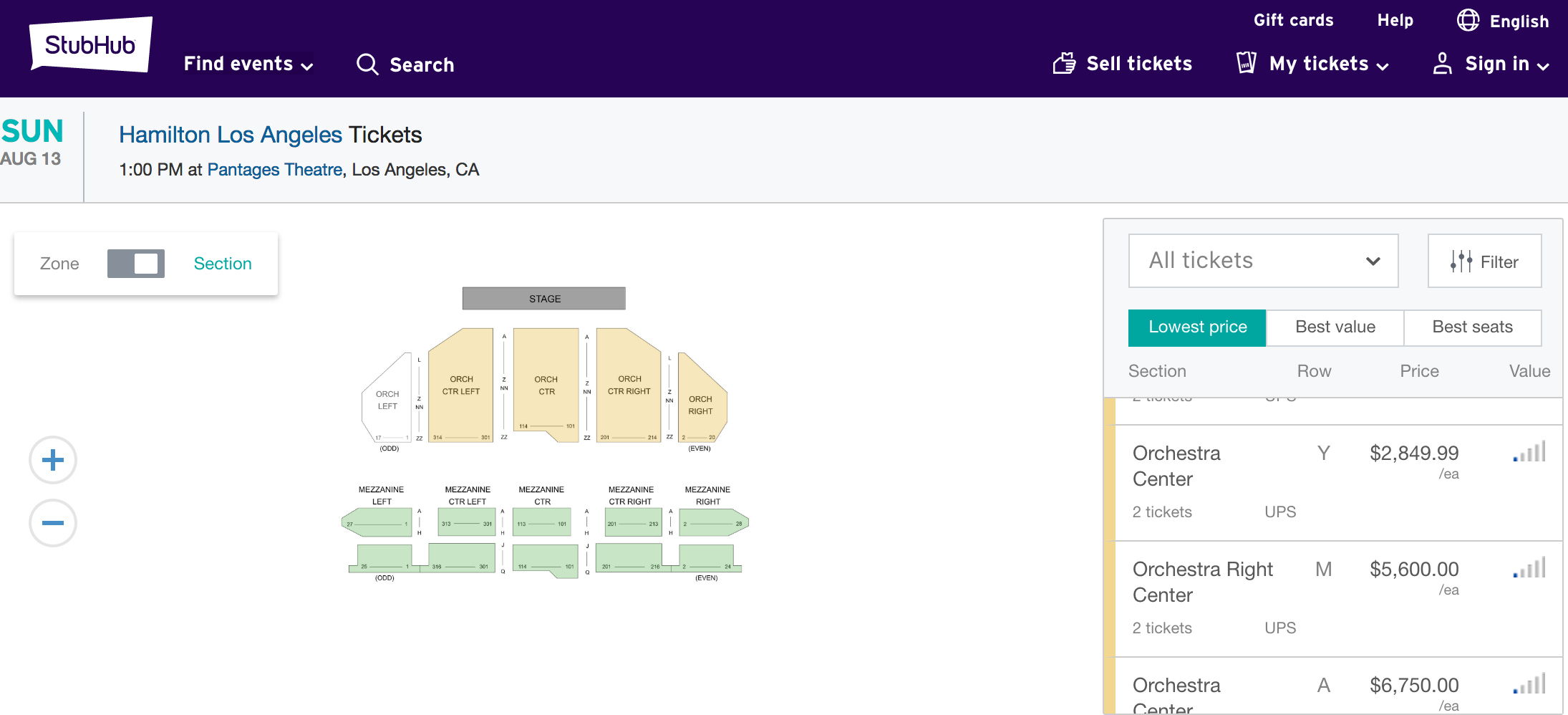This screenshot has height=715, width=1568.
Task: Toggle the Zone/Section map switch
Action: point(136,264)
